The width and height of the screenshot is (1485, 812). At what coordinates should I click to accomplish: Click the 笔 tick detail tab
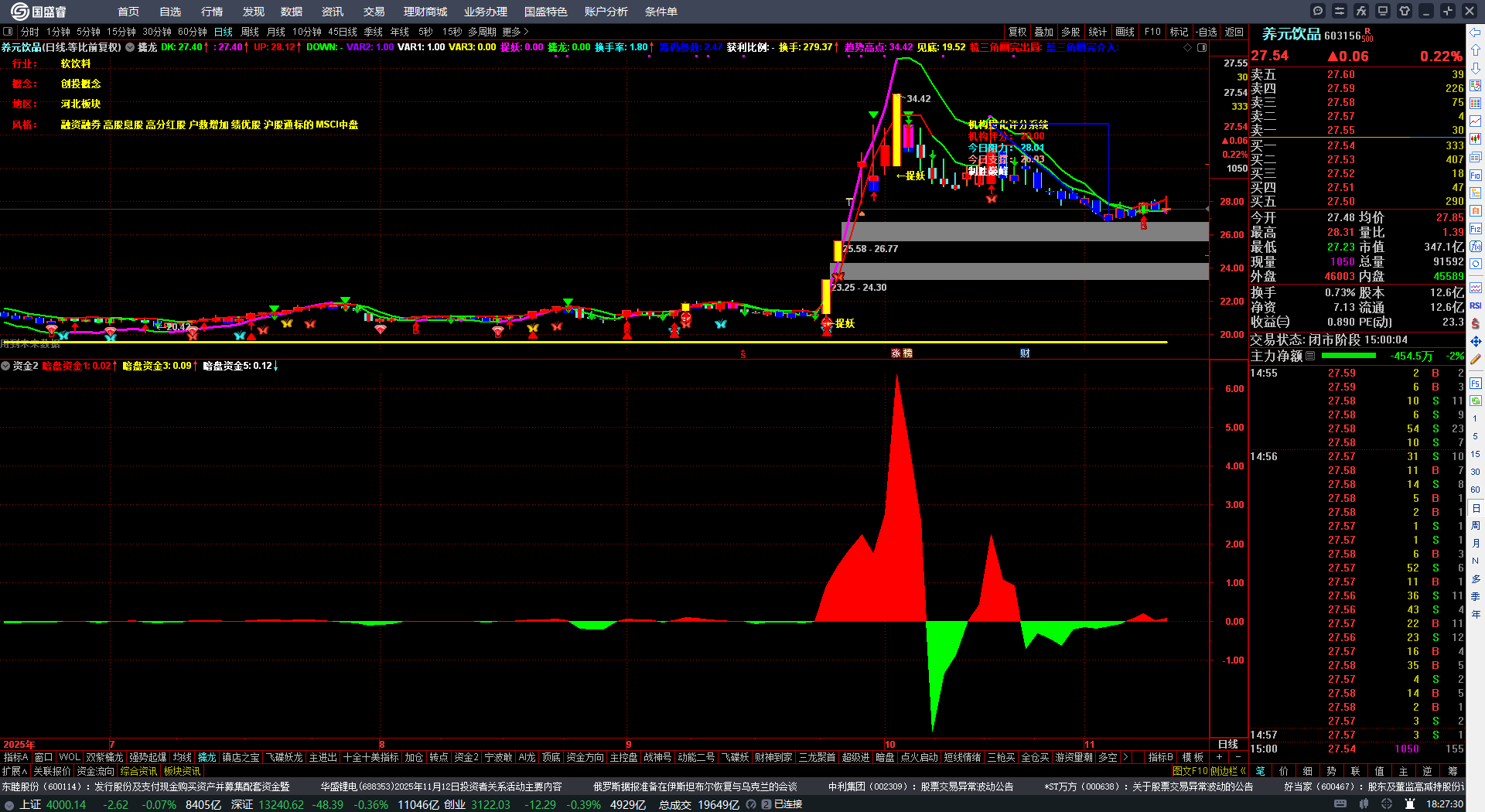tap(1260, 771)
